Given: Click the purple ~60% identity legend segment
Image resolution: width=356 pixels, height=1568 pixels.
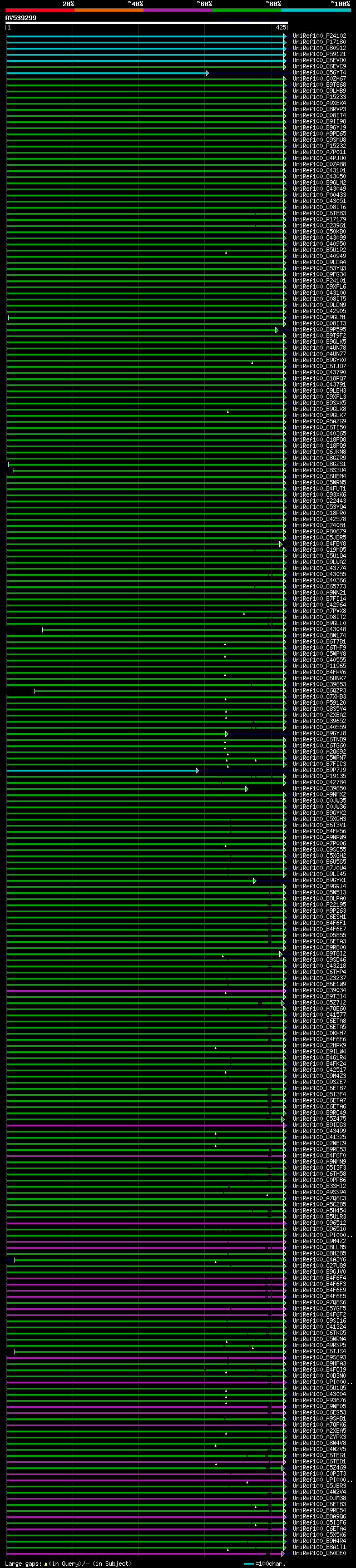Looking at the screenshot, I should [x=177, y=10].
